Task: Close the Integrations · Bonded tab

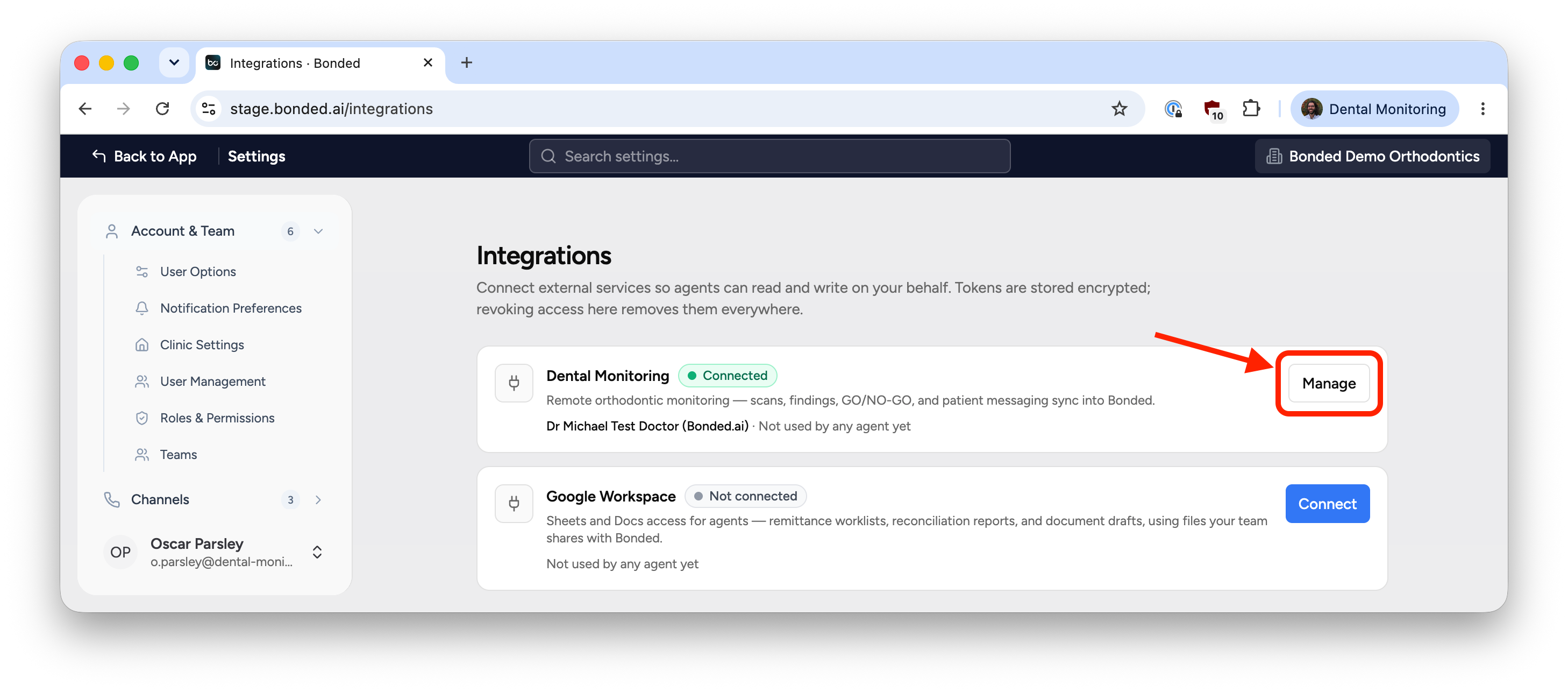Action: (x=428, y=62)
